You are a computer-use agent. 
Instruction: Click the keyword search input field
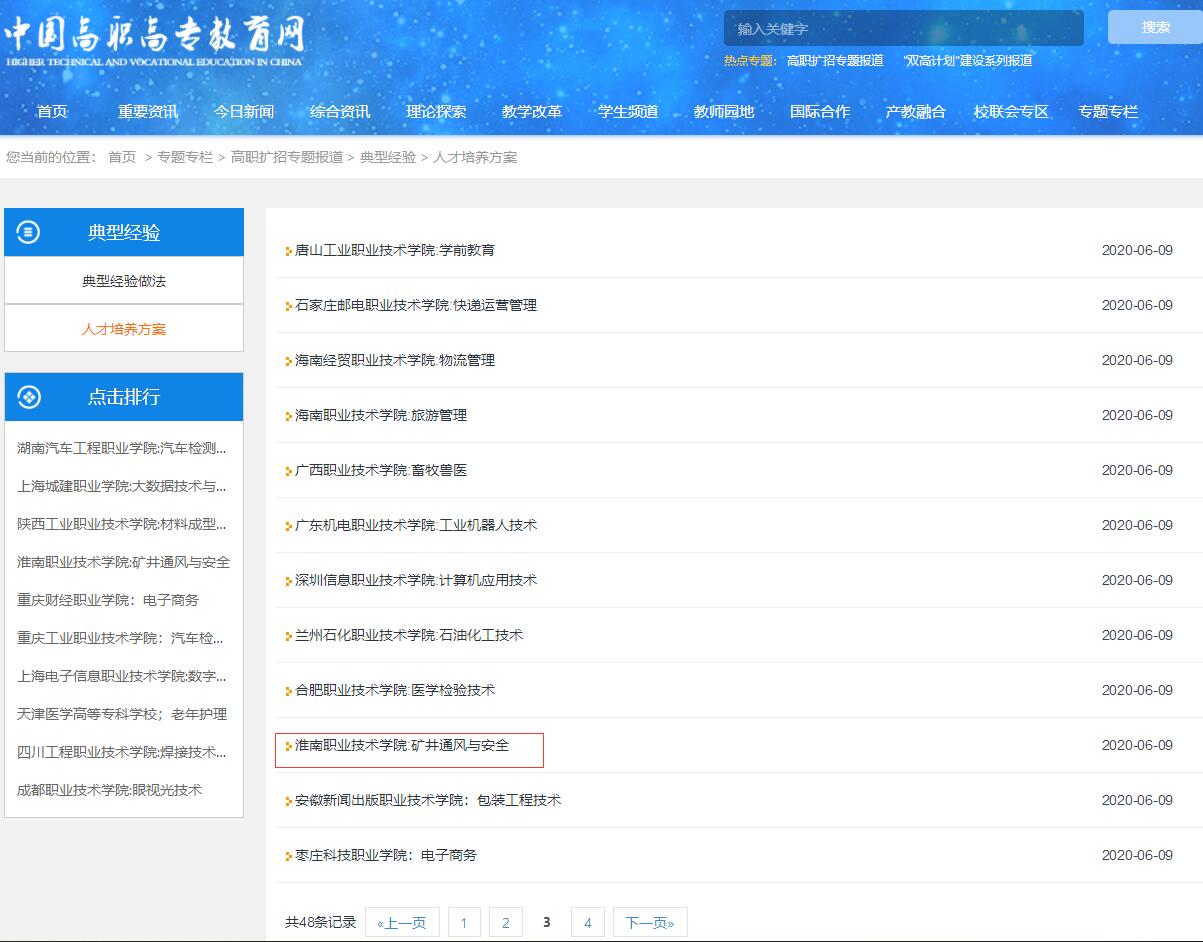[x=902, y=29]
